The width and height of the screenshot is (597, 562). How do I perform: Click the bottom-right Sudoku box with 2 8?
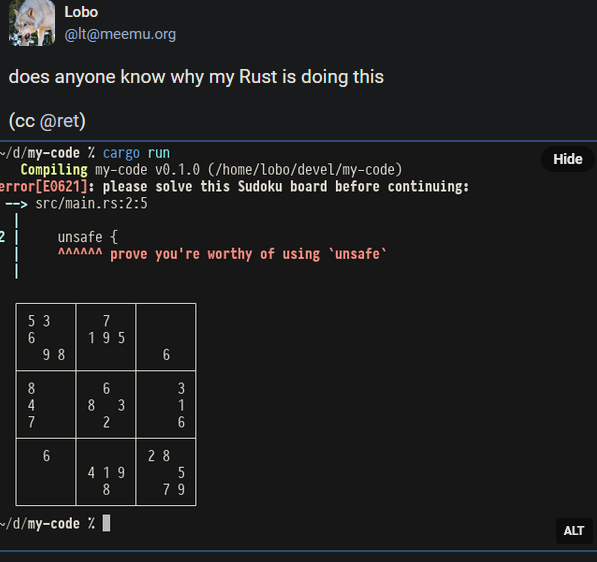166,472
